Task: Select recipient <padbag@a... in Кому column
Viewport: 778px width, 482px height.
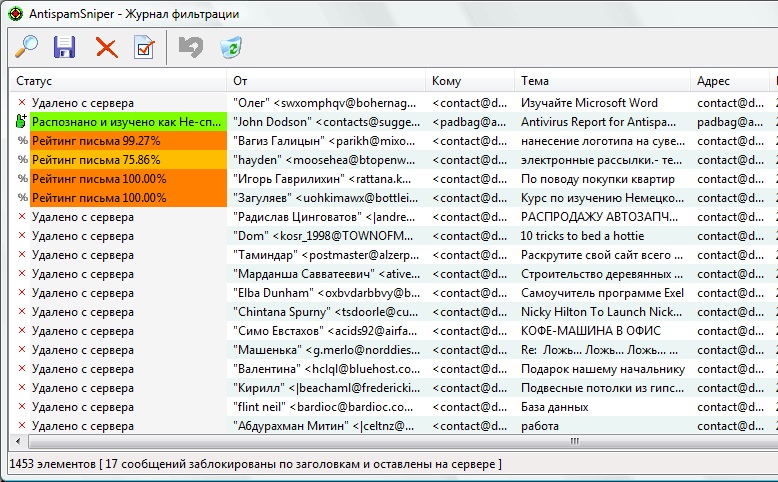Action: click(x=469, y=122)
